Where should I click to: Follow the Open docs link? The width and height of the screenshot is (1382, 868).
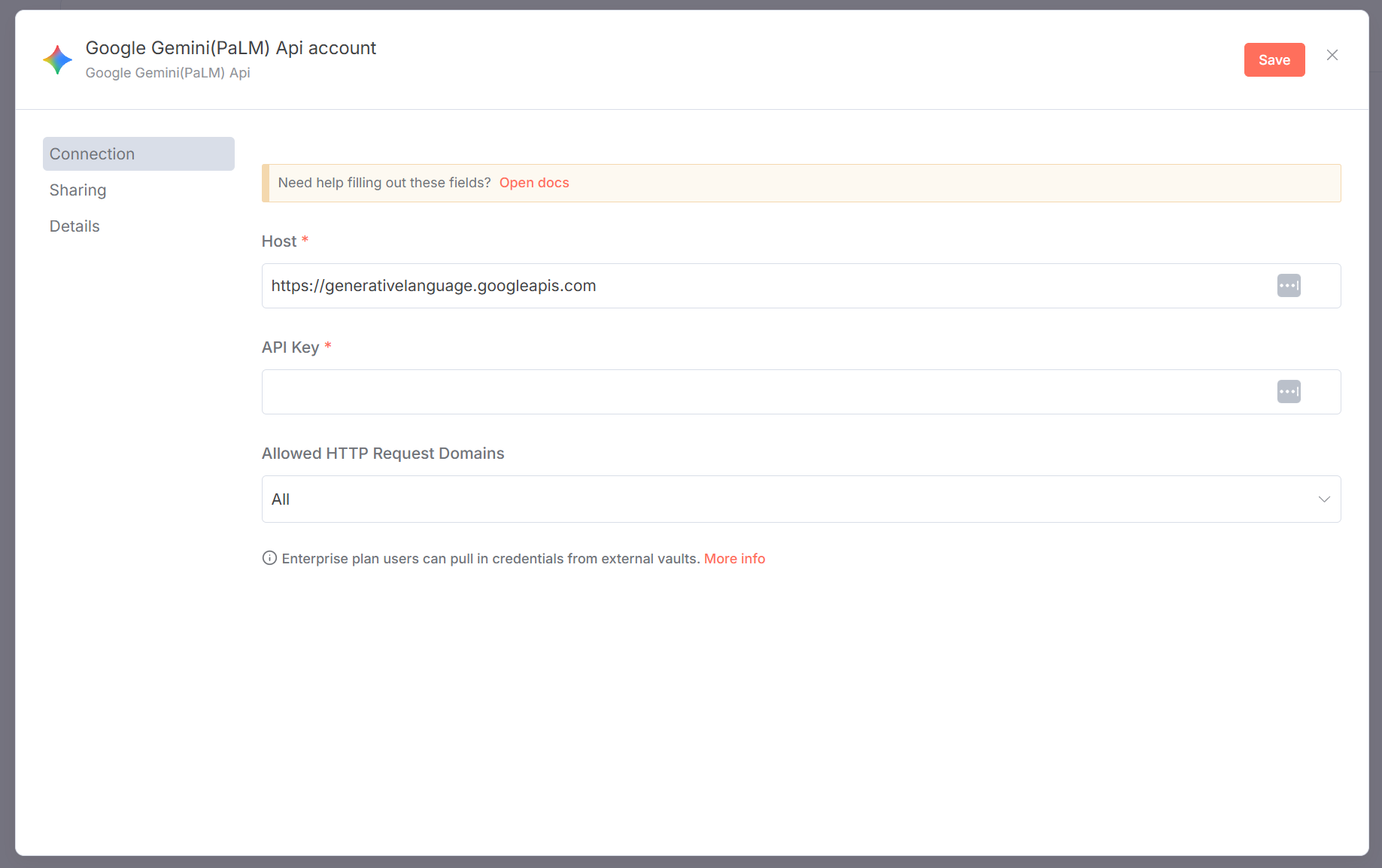[x=533, y=183]
